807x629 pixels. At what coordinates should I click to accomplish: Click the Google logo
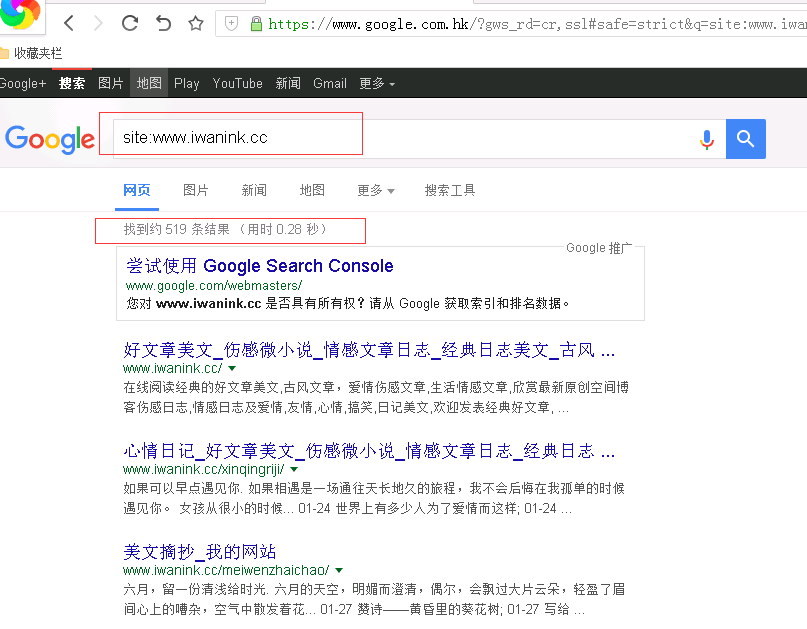pyautogui.click(x=50, y=139)
